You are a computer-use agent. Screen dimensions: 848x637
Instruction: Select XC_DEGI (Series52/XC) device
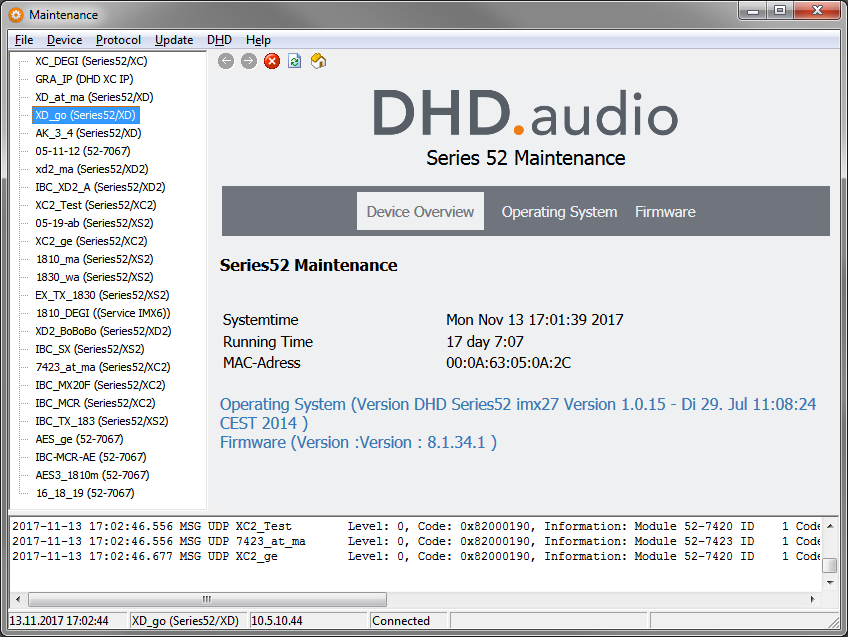pyautogui.click(x=91, y=61)
